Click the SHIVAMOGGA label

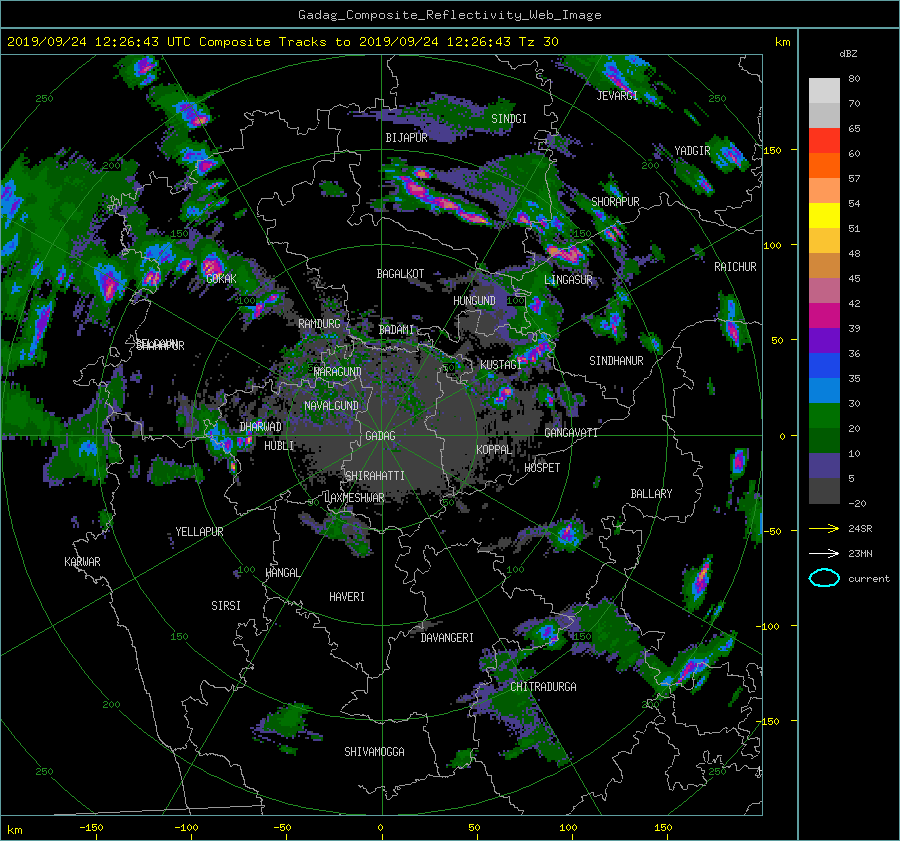coord(374,752)
